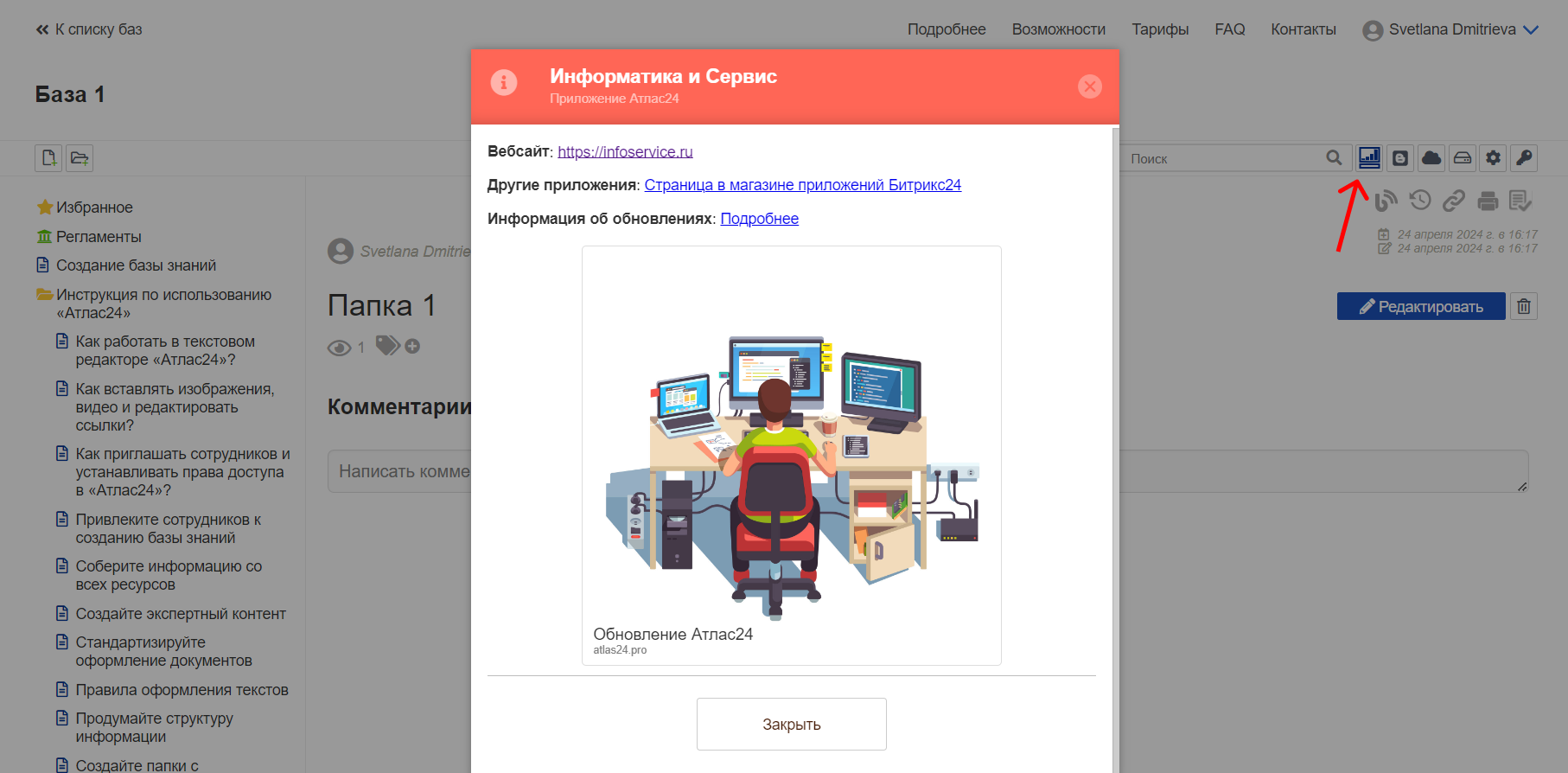Open Регламенты in the sidebar
Viewport: 1568px width, 773px height.
[x=99, y=237]
